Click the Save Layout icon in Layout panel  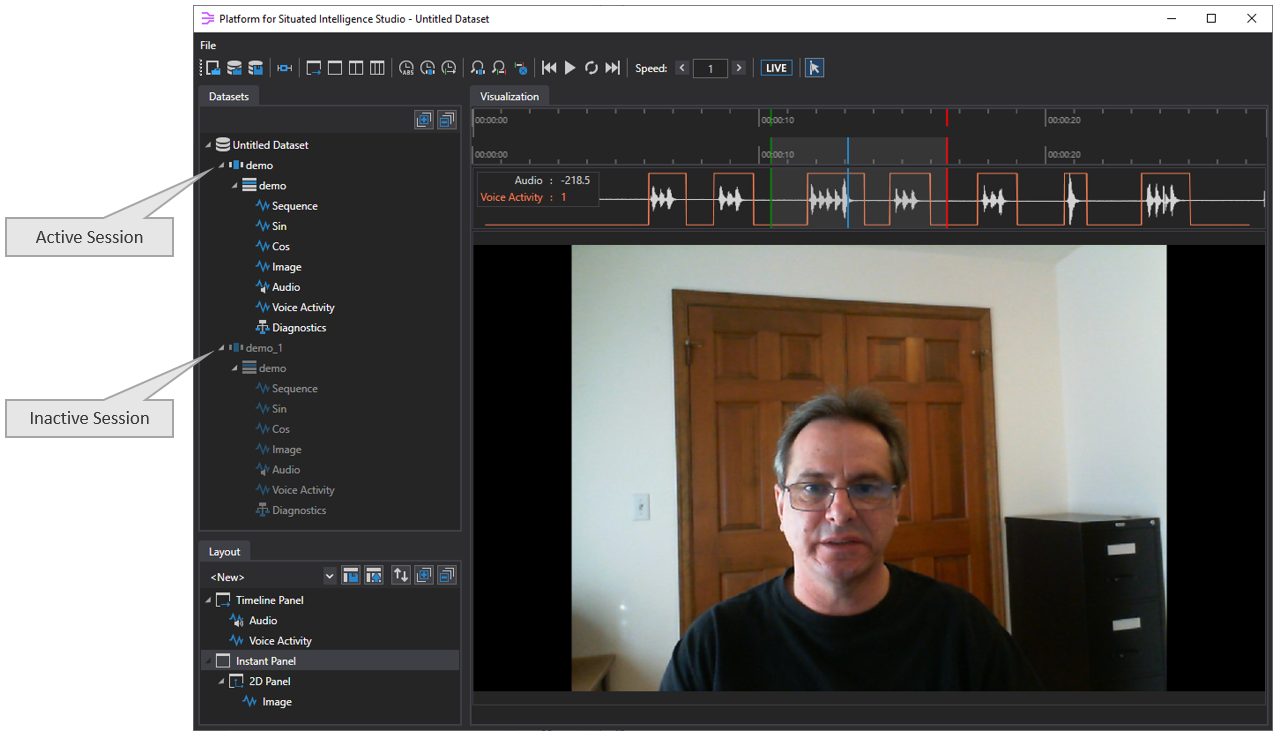pos(351,575)
